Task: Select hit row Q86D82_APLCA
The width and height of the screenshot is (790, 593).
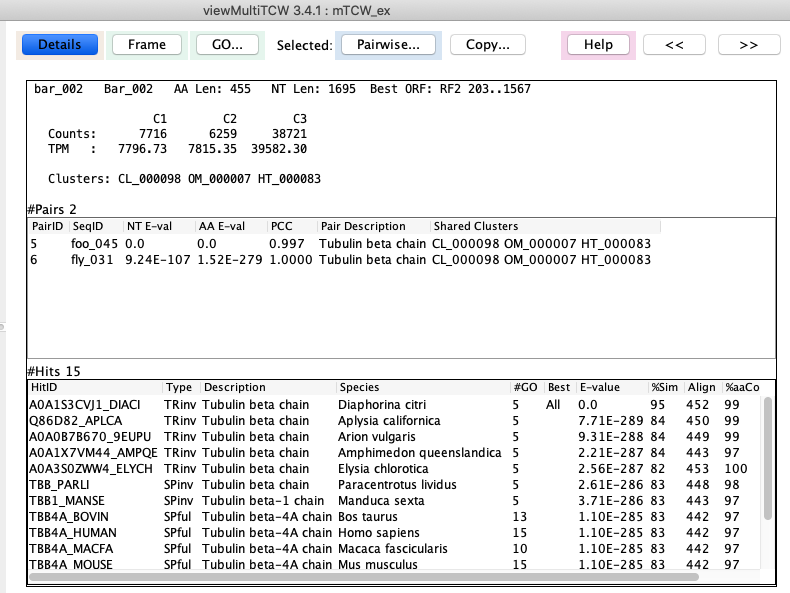Action: pyautogui.click(x=74, y=421)
